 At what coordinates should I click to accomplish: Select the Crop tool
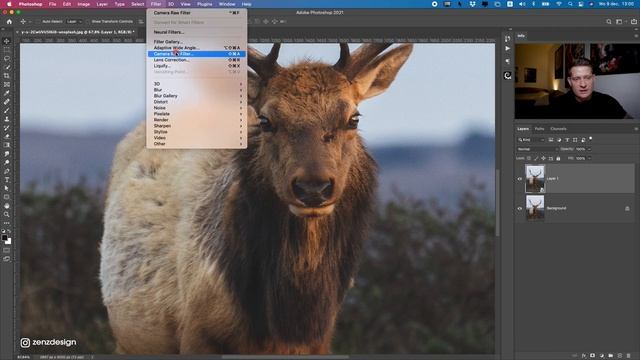[x=7, y=76]
